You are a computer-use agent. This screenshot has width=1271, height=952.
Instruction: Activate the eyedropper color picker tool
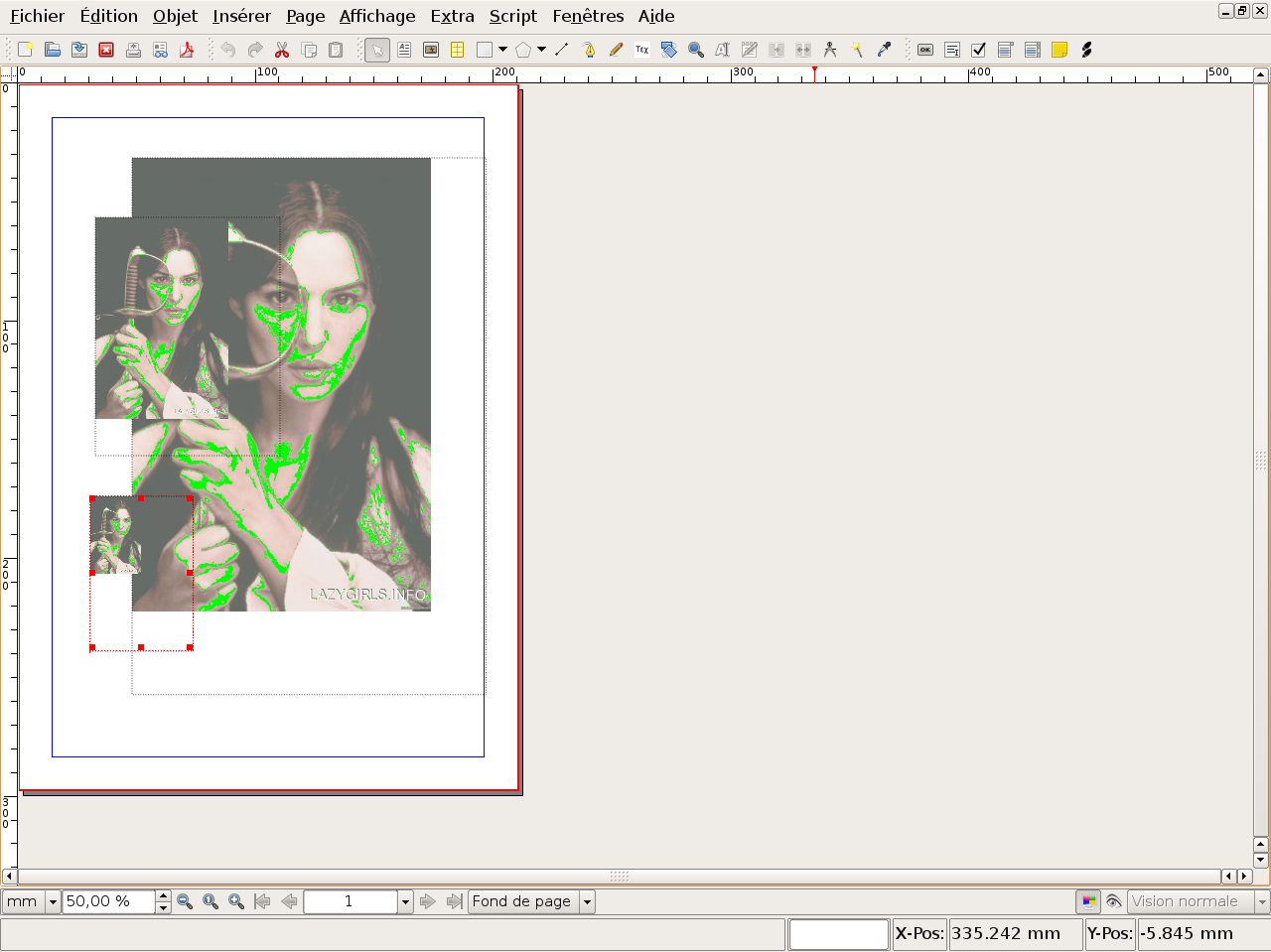(x=884, y=50)
